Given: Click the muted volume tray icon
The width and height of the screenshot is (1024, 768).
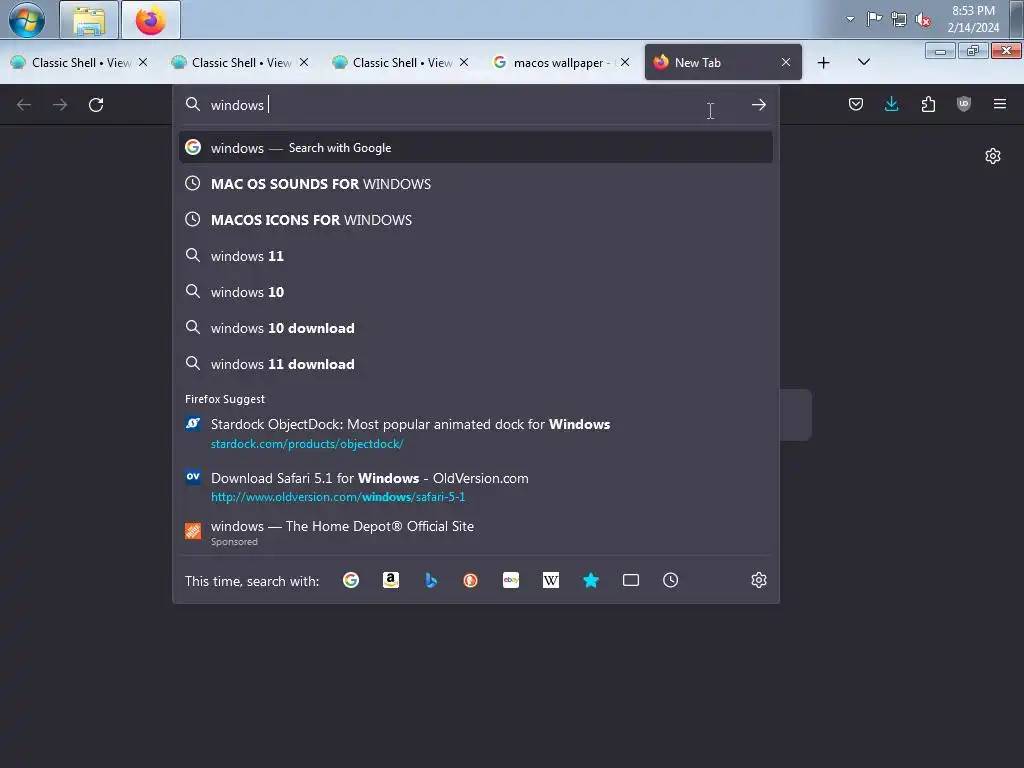Looking at the screenshot, I should coord(923,20).
